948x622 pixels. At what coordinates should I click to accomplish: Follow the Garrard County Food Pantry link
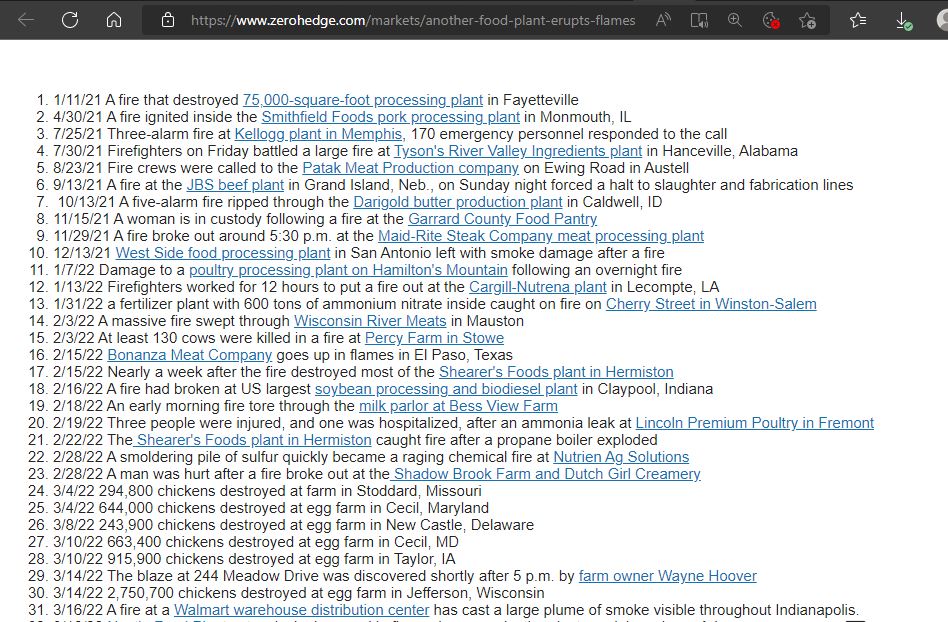coord(502,218)
